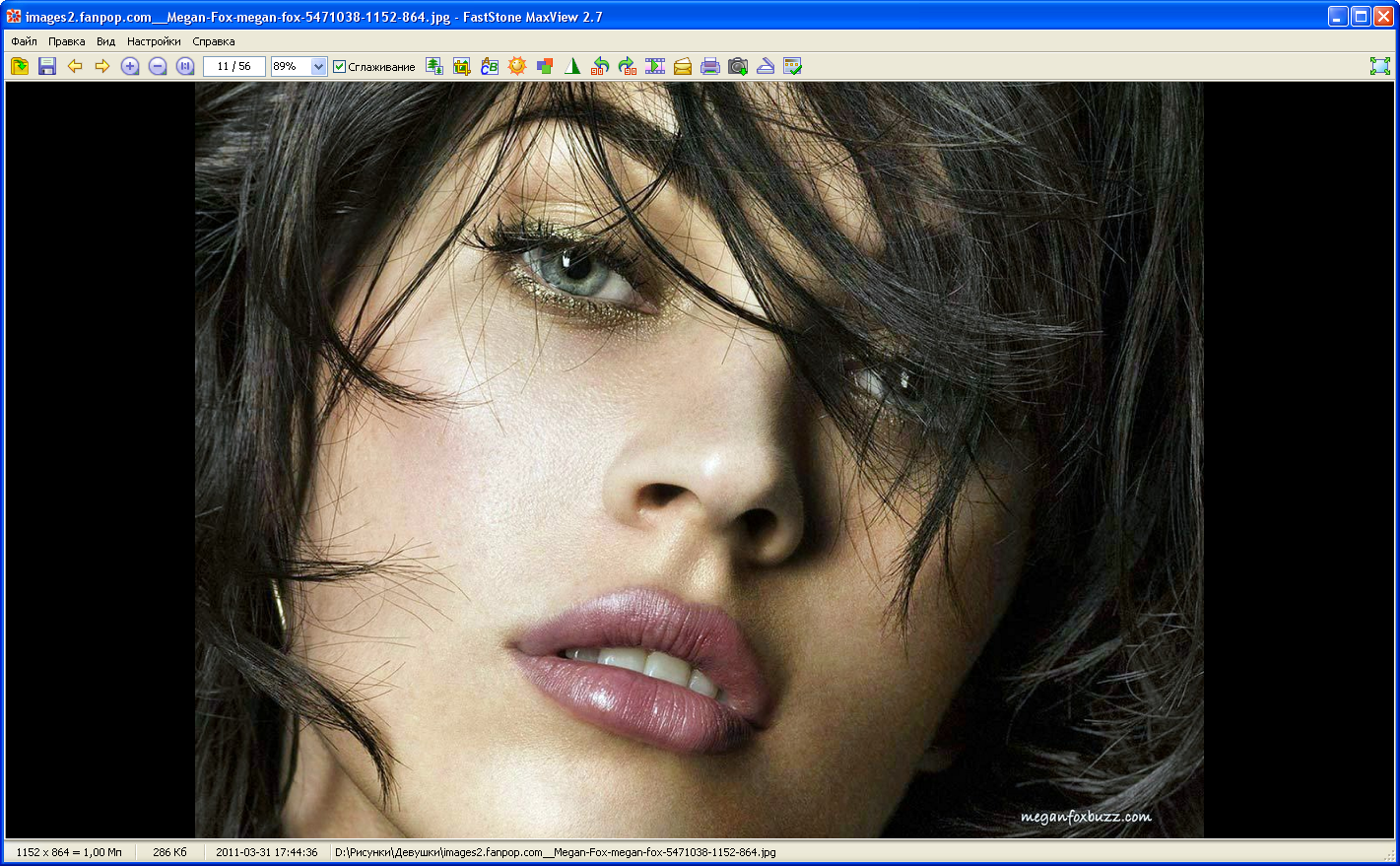Open a file with the folder icon

(x=20, y=66)
